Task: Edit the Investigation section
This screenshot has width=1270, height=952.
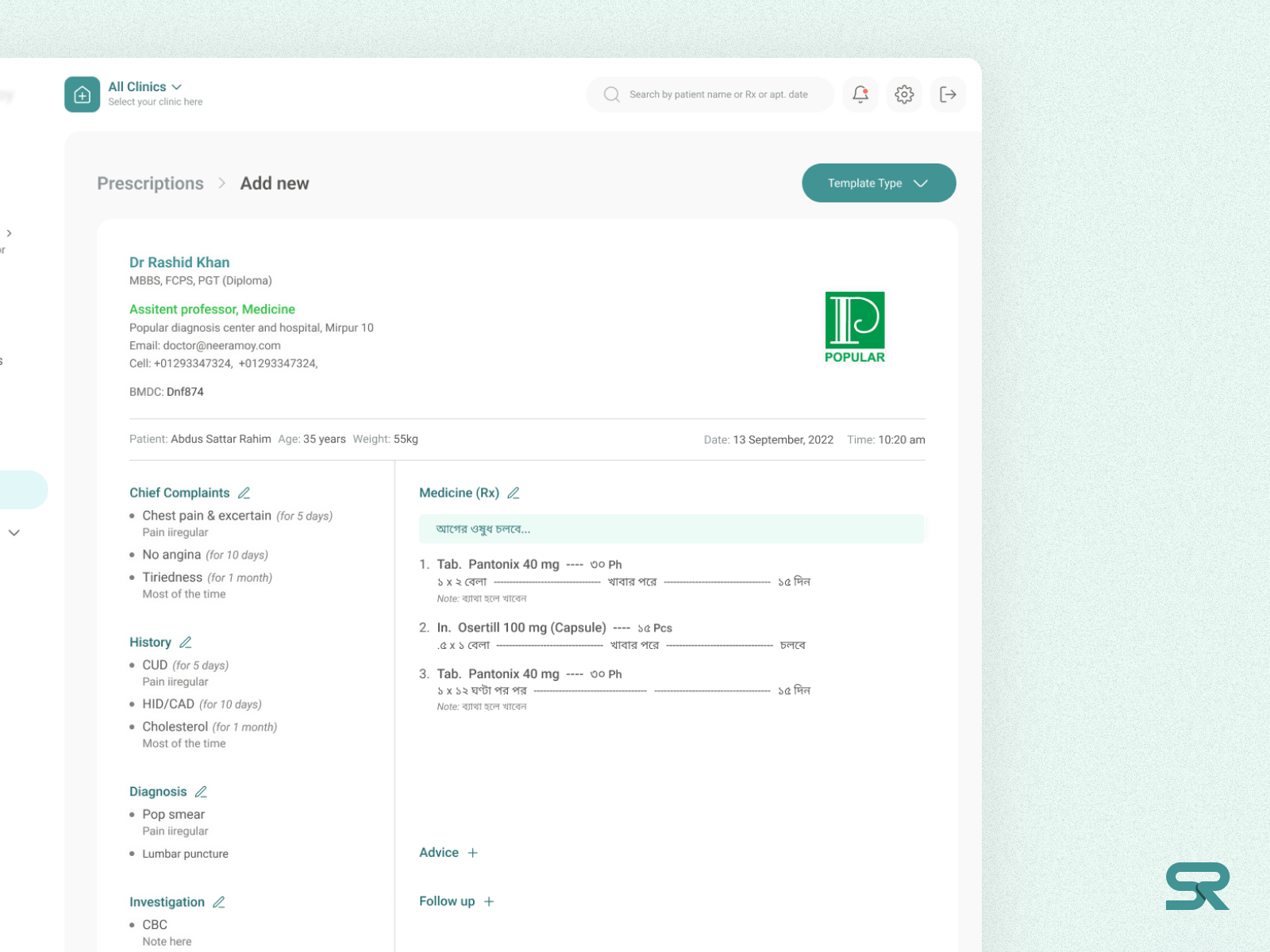Action: (x=217, y=902)
